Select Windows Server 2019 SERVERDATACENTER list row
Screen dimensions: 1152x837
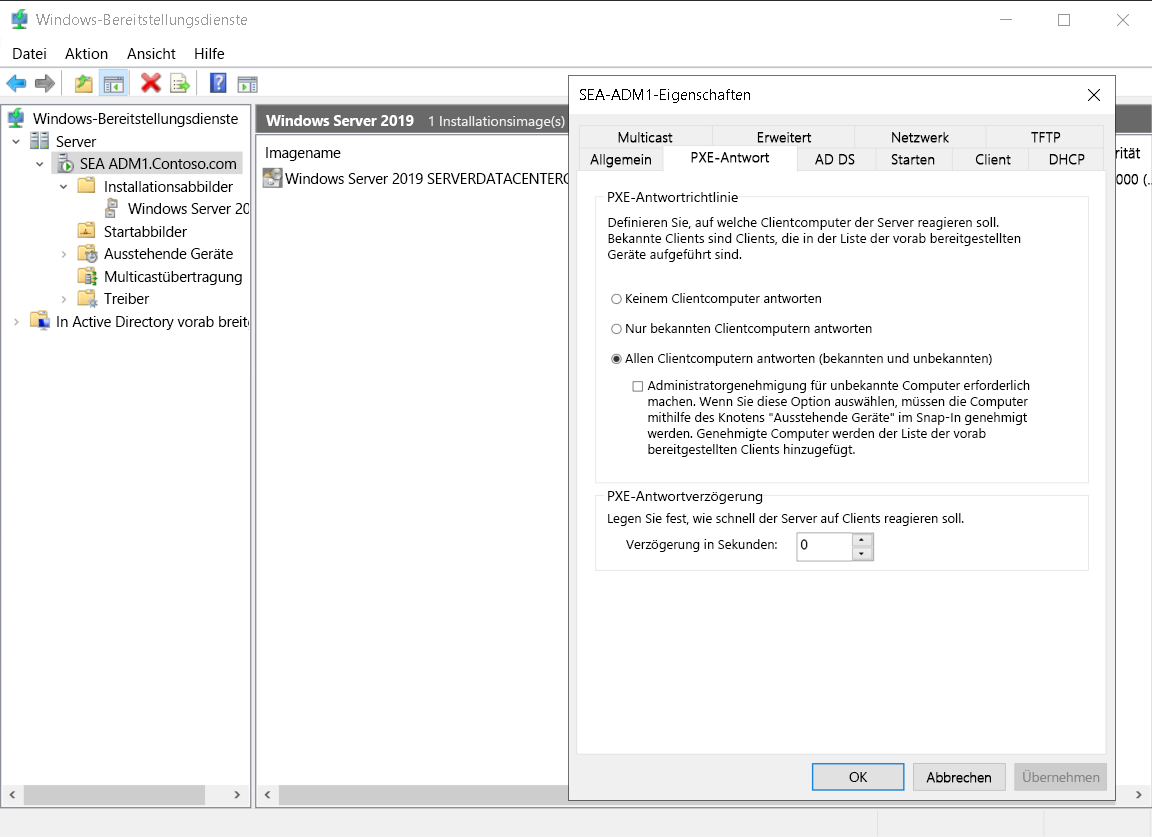point(416,179)
